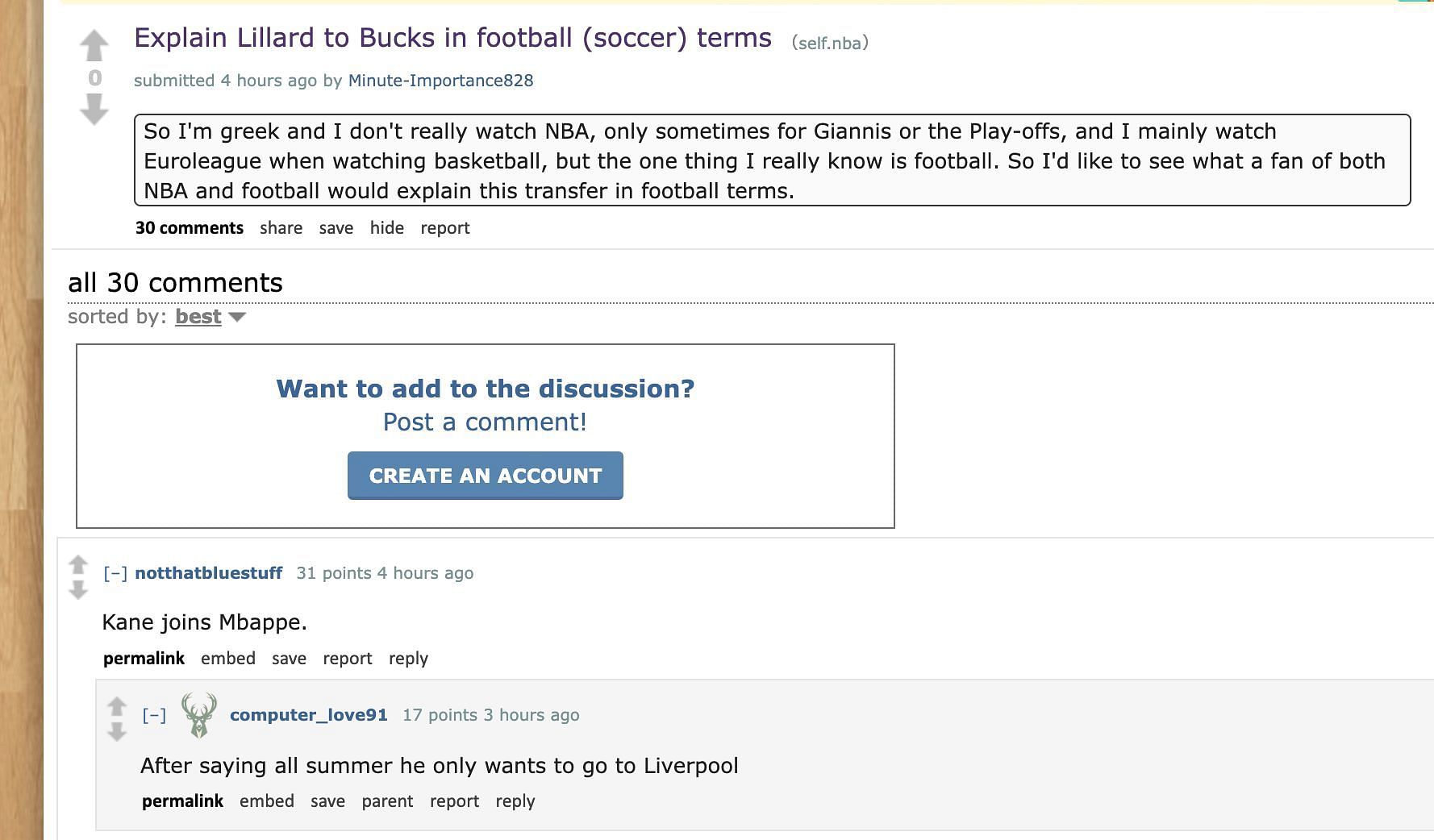Downvote the Lillard to Bucks post

tap(94, 109)
